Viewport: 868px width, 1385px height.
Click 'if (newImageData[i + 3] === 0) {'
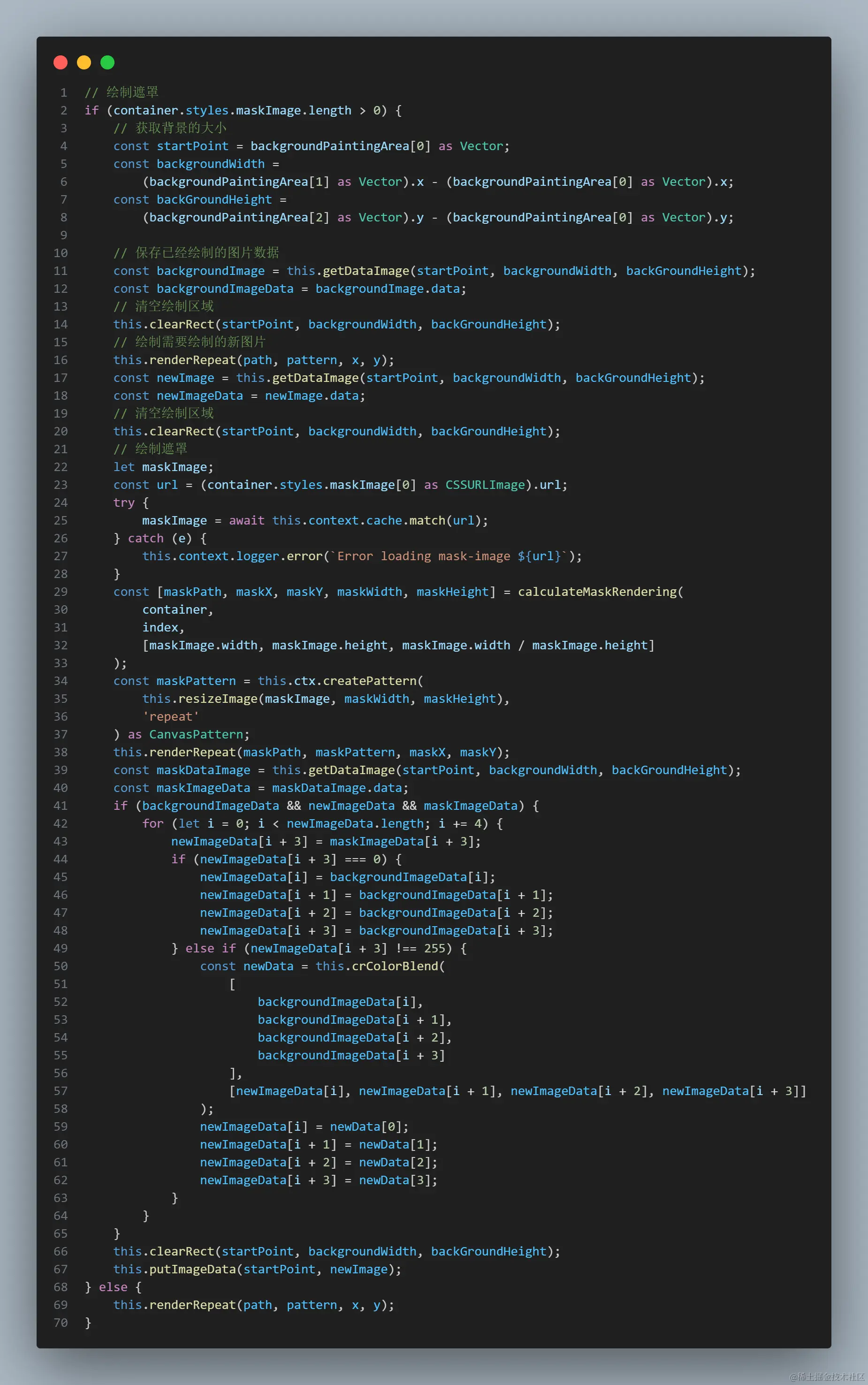coord(287,859)
